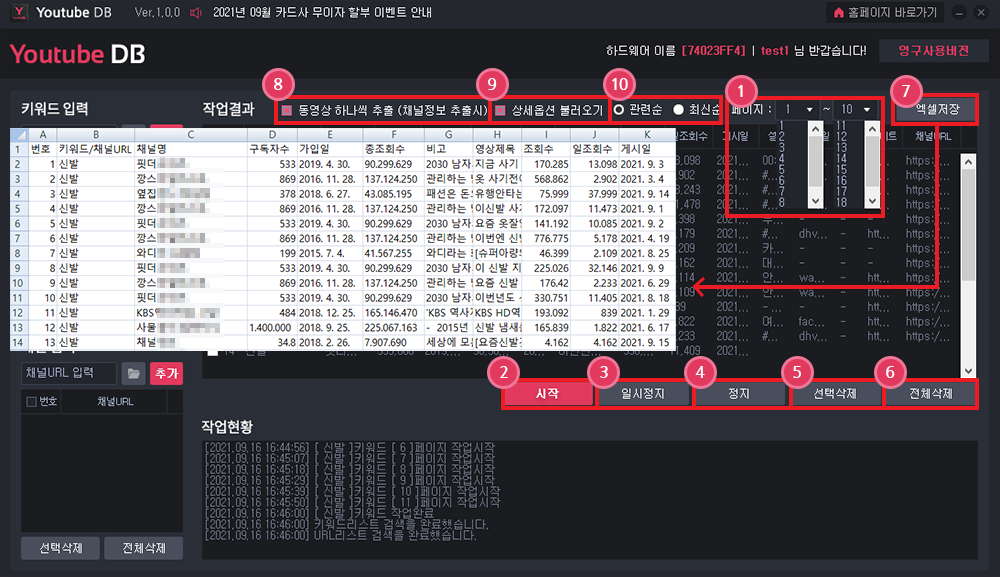Check the 번호 header checkbox in channel list
This screenshot has height=577, width=1000.
(x=31, y=402)
